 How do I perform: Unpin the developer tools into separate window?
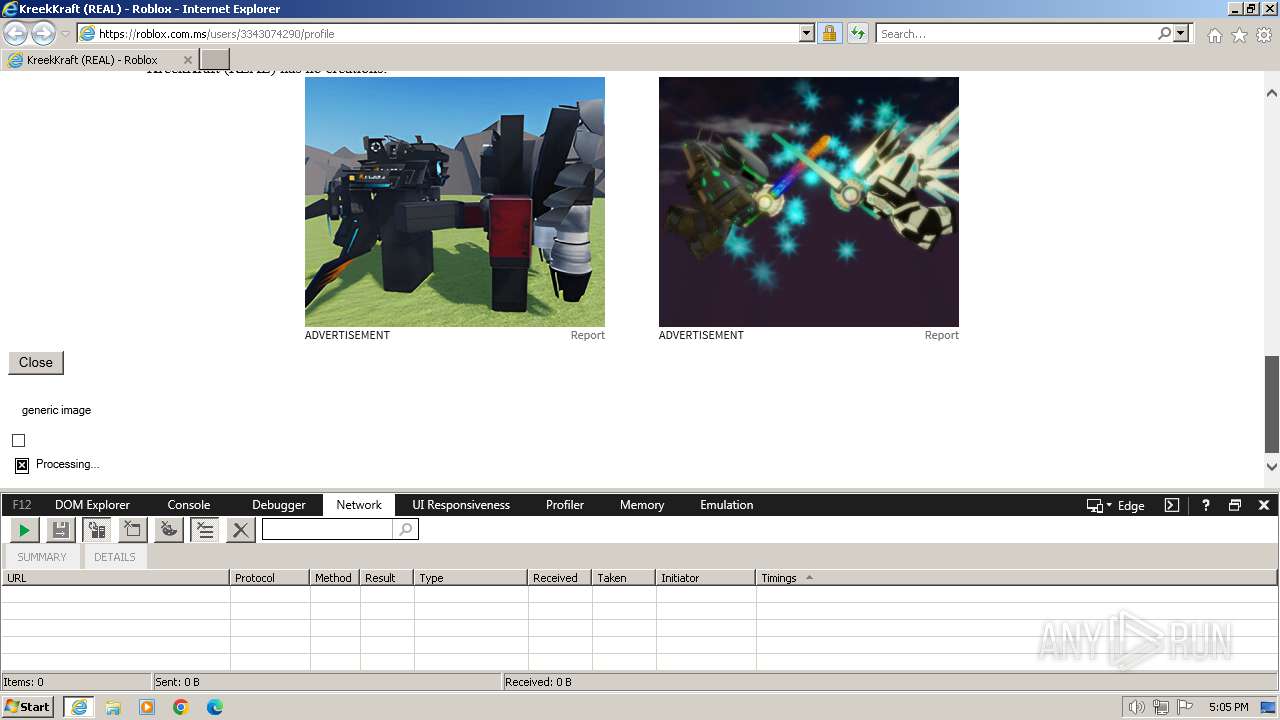(x=1235, y=505)
